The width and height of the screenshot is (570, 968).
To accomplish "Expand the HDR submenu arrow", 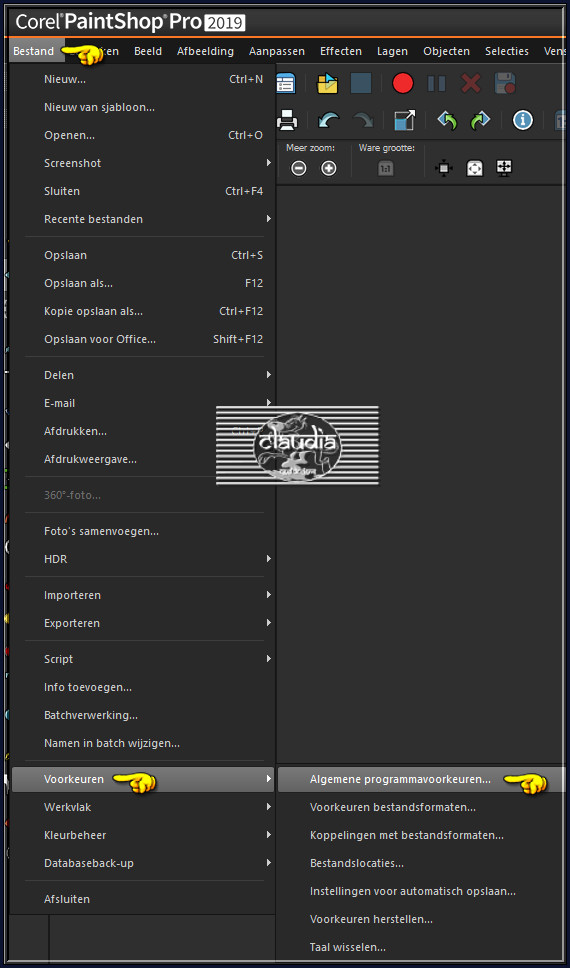I will tap(269, 559).
